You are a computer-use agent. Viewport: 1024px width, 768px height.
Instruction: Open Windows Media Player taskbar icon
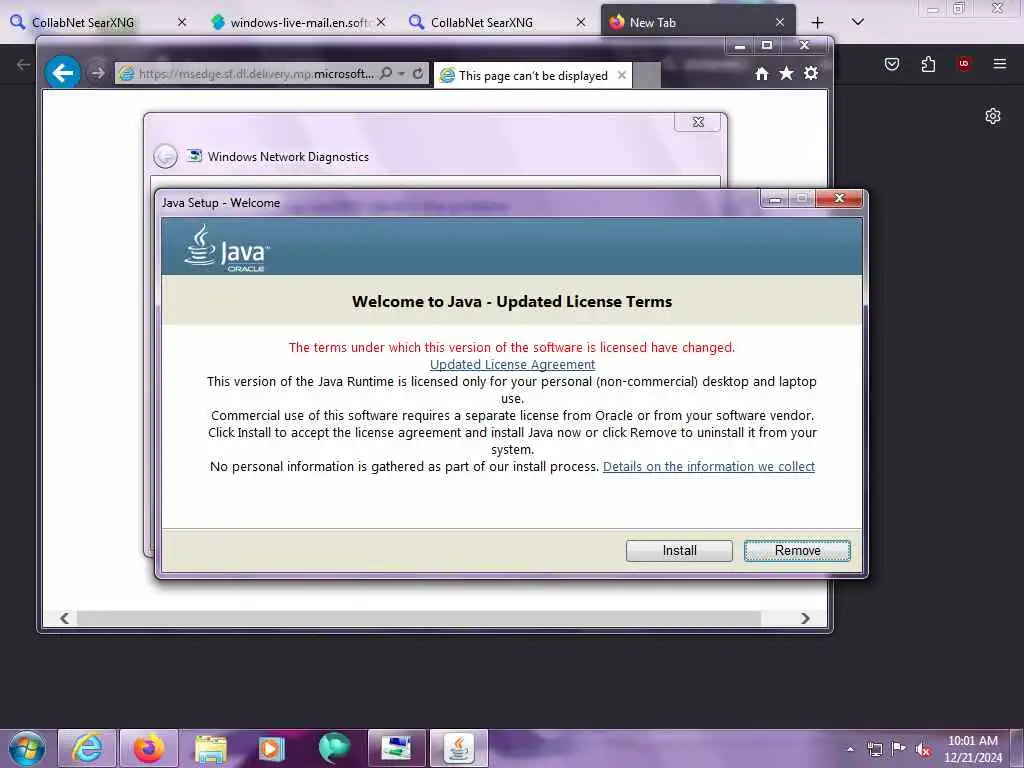pyautogui.click(x=272, y=748)
